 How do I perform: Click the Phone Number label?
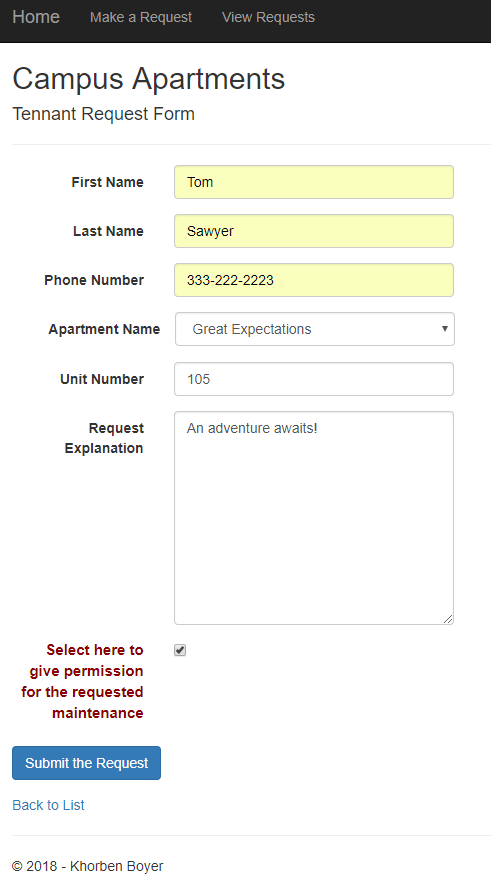click(x=94, y=280)
